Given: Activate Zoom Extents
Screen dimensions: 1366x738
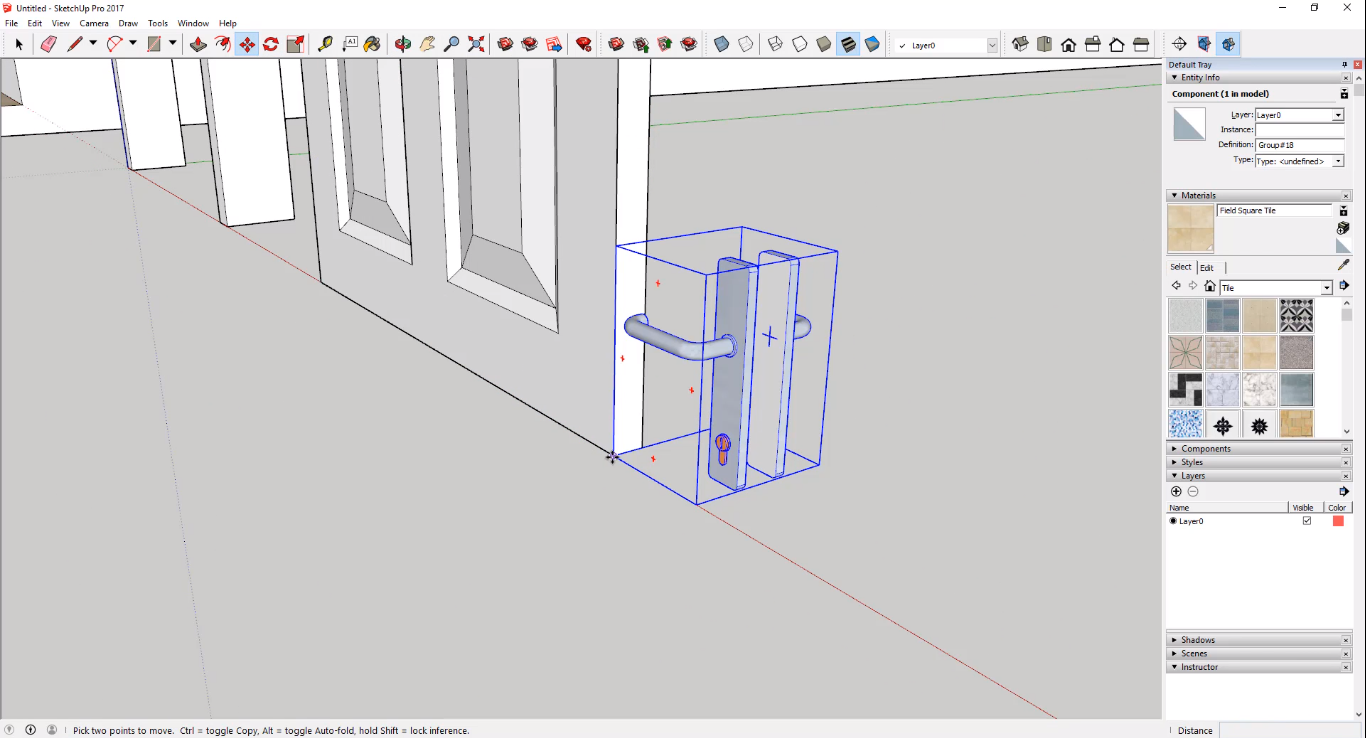Looking at the screenshot, I should pos(476,44).
